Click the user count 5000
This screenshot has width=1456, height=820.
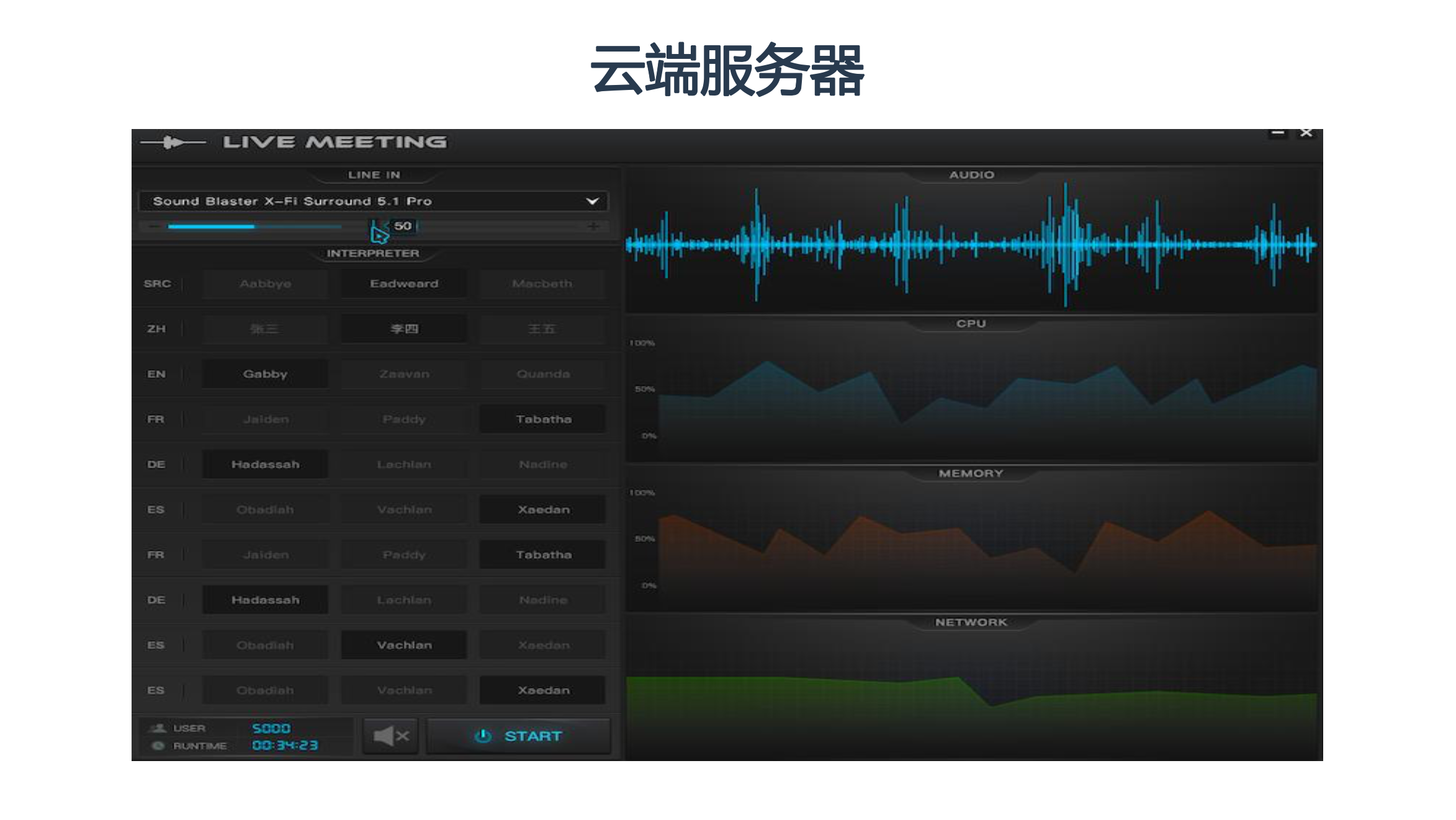[x=271, y=728]
